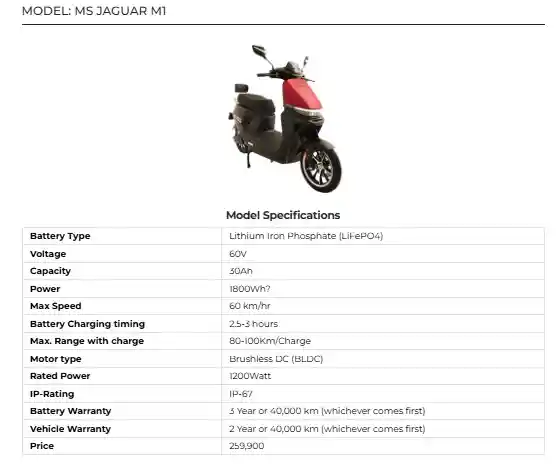Click the Voltage row label
Image resolution: width=557 pixels, height=468 pixels.
coord(48,254)
